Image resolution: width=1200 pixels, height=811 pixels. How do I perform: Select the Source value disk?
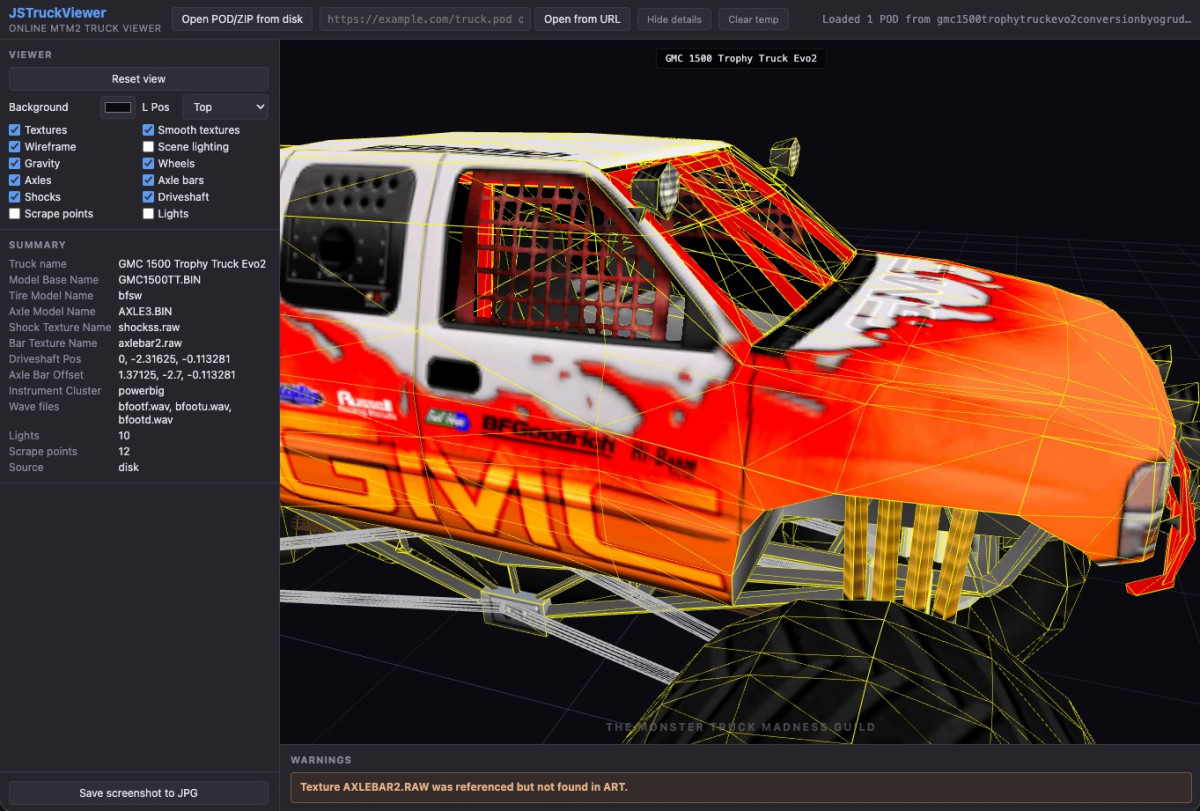pos(128,468)
